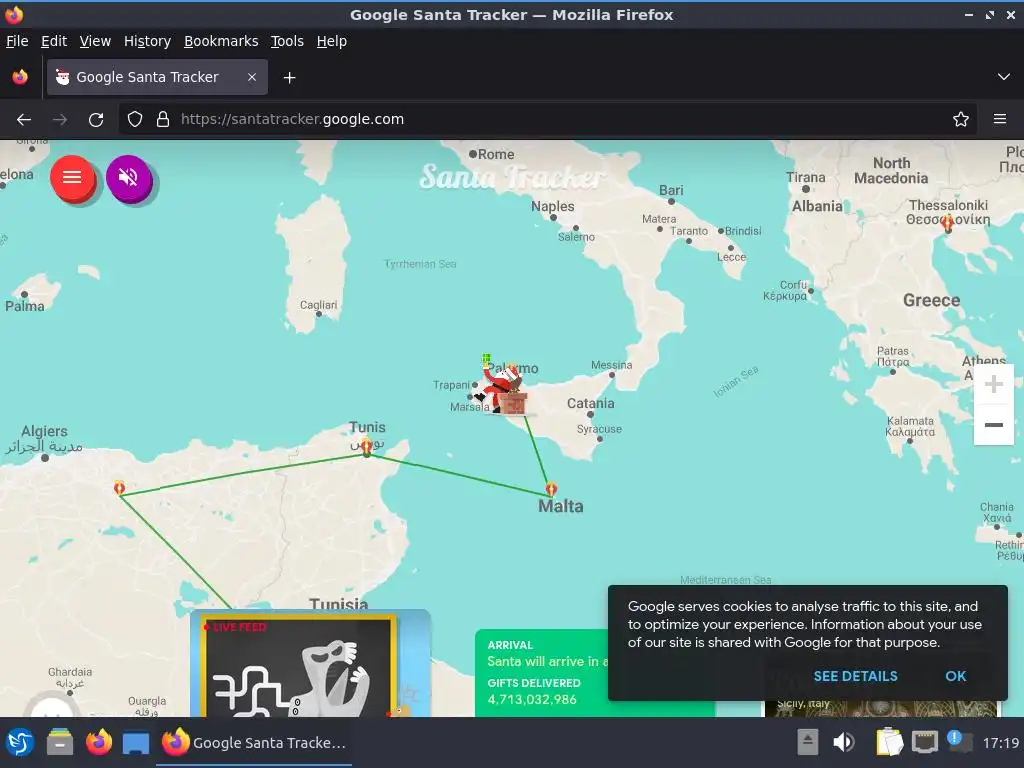1024x768 pixels.
Task: Click the network monitor tray icon
Action: coord(925,743)
